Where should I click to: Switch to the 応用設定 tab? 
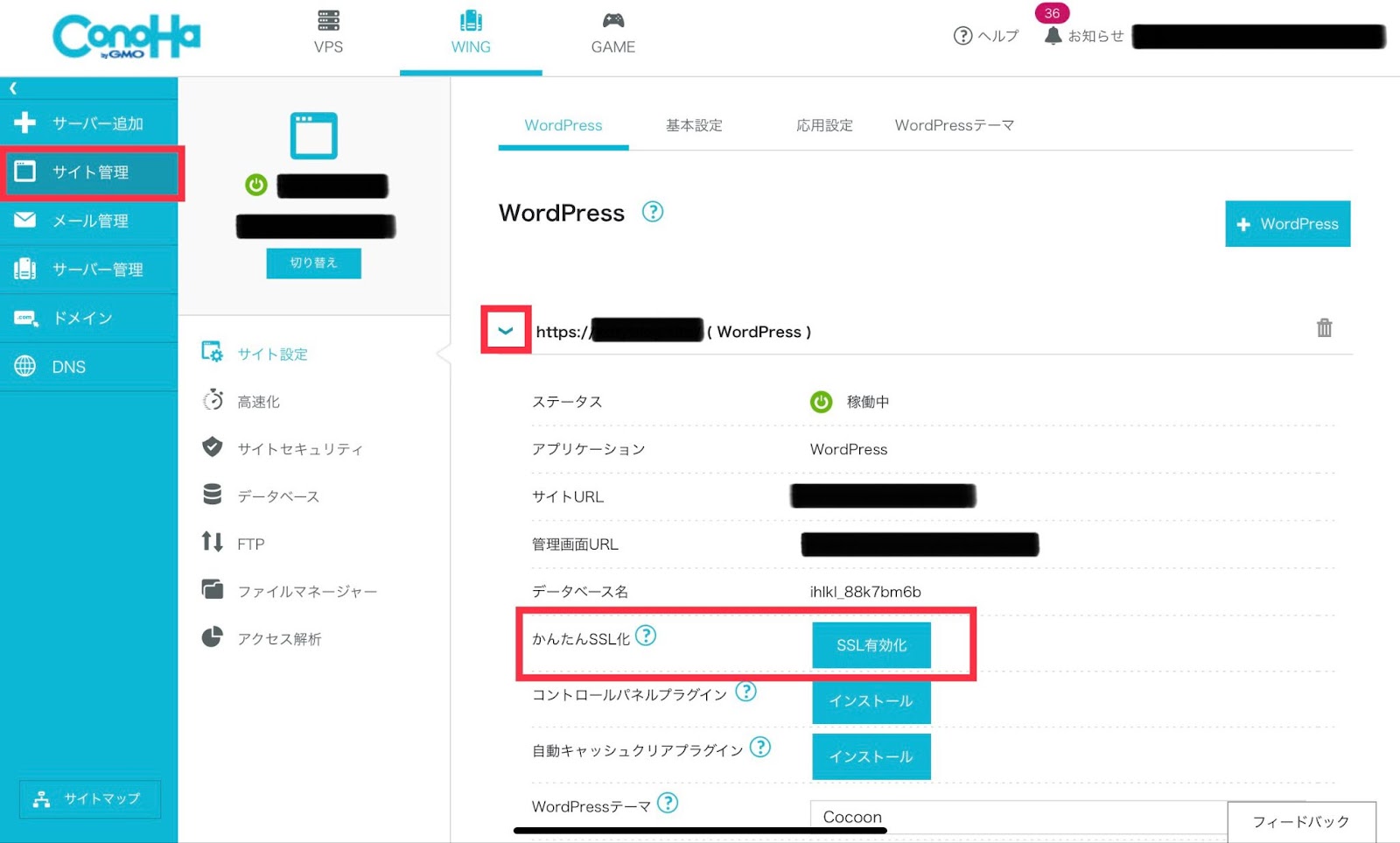tap(824, 125)
